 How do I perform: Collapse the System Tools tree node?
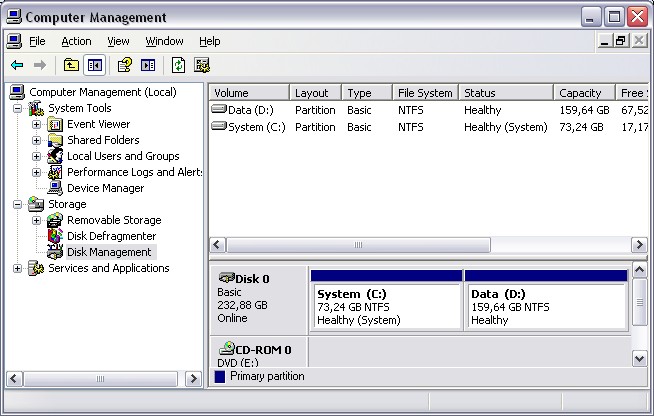click(18, 108)
